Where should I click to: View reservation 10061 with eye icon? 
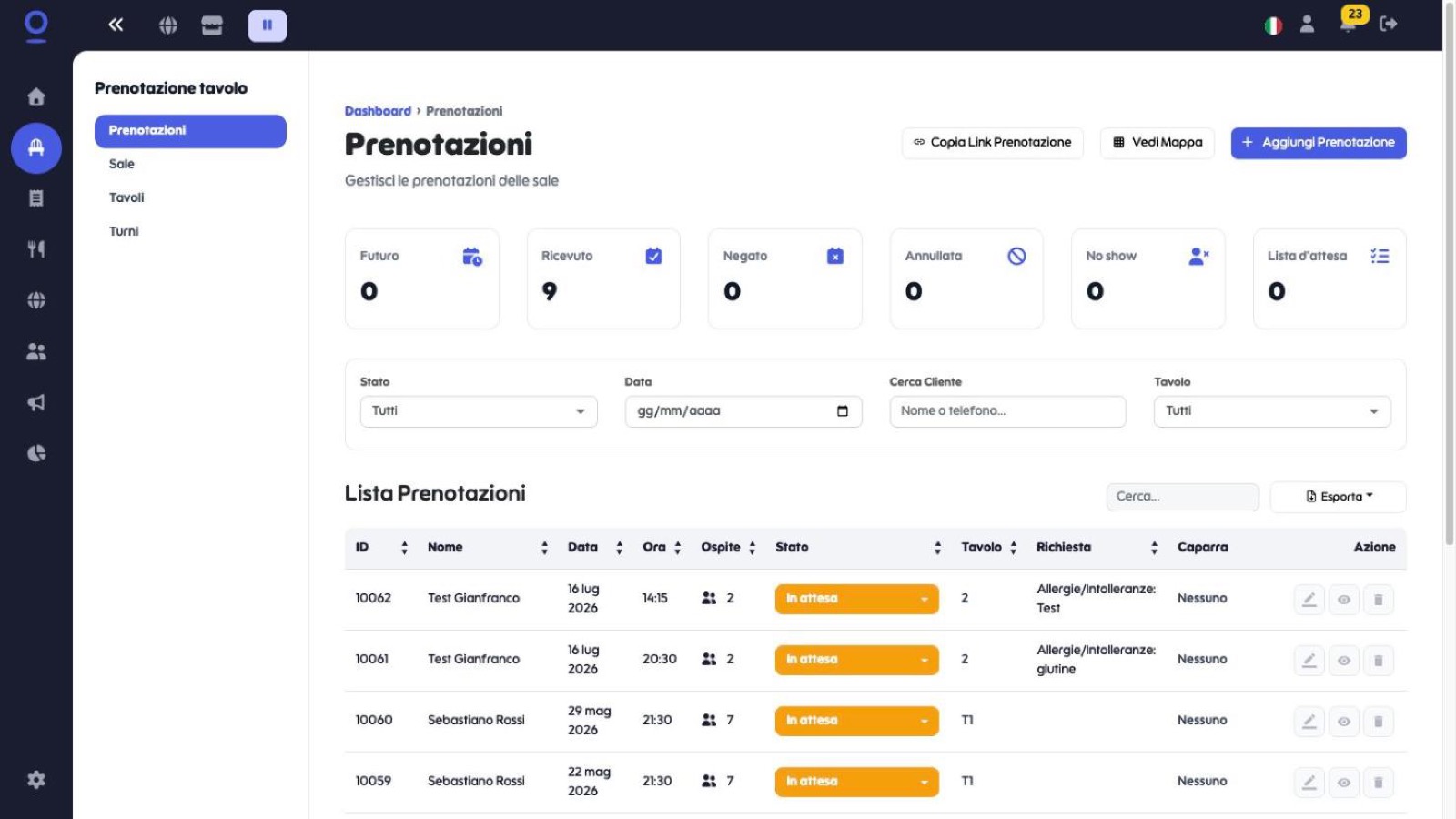[x=1344, y=661]
